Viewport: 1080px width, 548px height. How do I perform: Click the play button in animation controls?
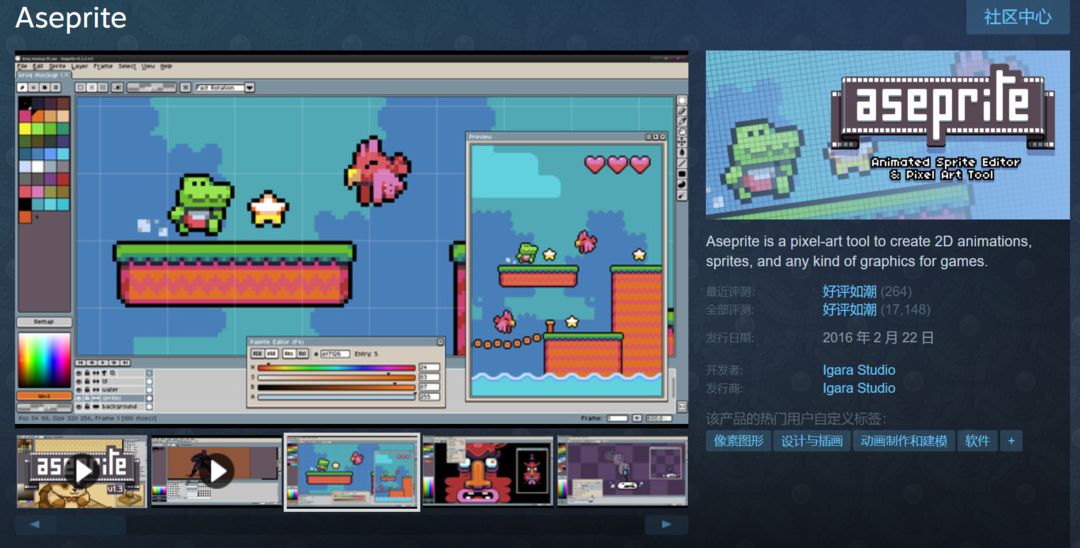[103, 362]
